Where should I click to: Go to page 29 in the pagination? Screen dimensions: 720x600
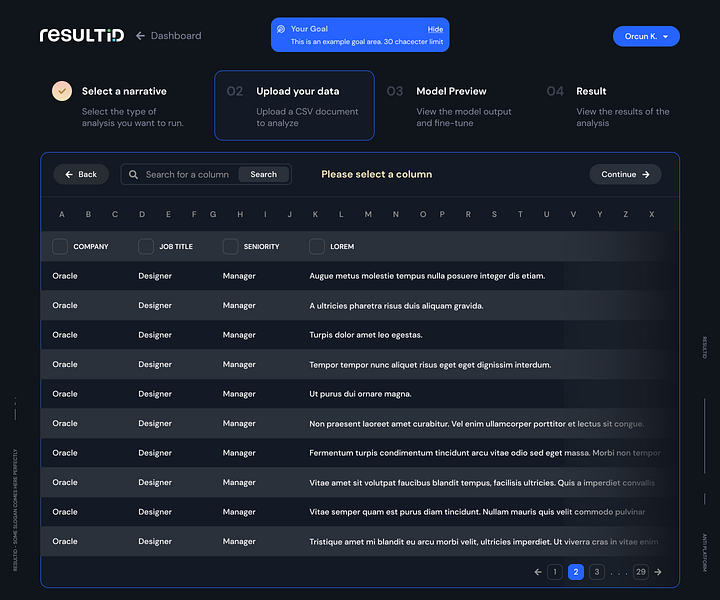(x=641, y=572)
